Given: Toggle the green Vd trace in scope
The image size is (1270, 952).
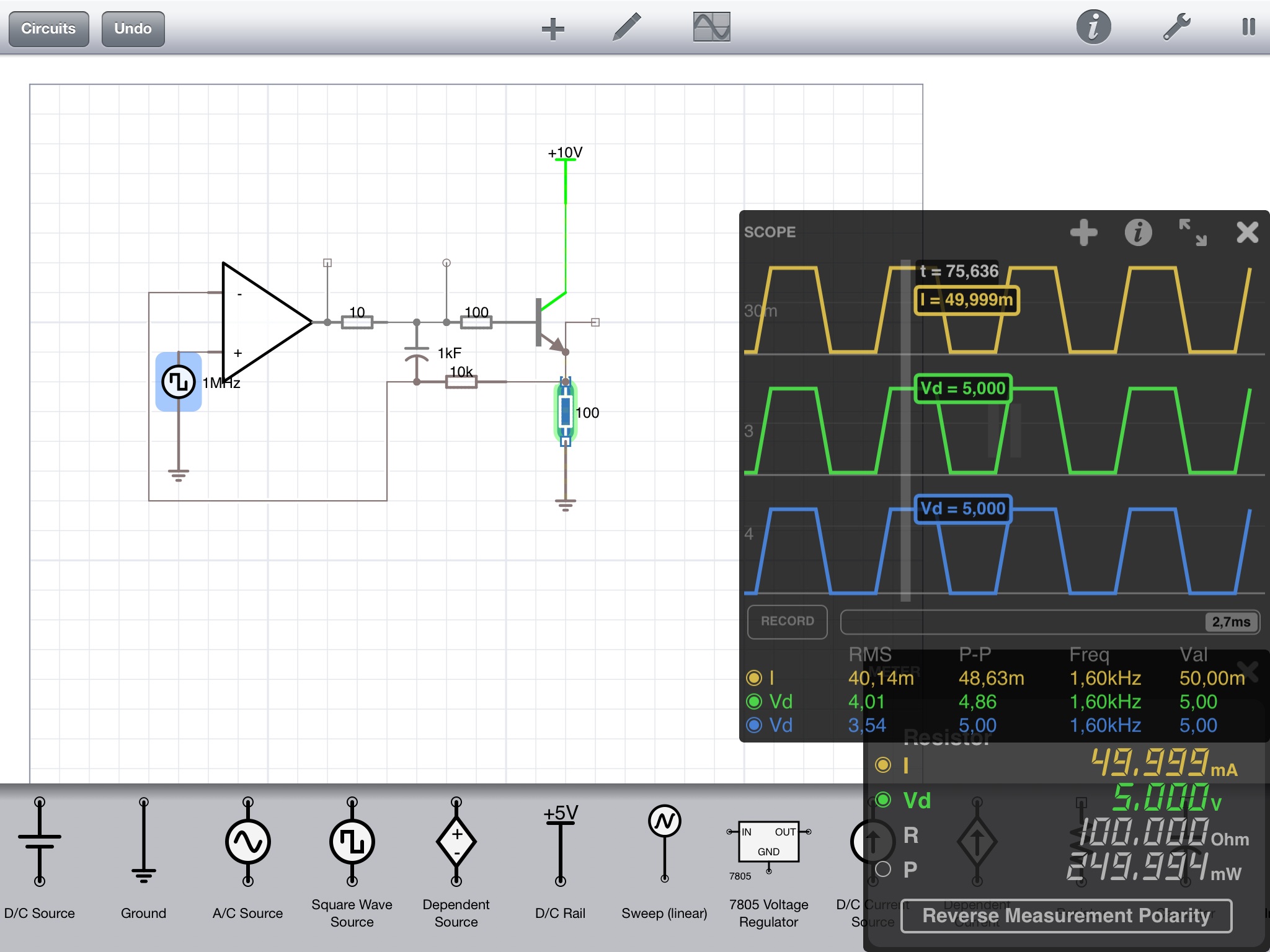Looking at the screenshot, I should 754,702.
